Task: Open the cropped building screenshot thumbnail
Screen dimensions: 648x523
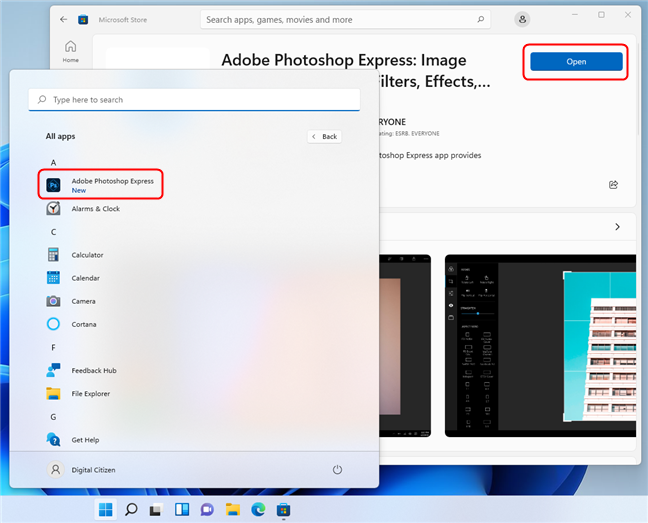Action: click(540, 346)
